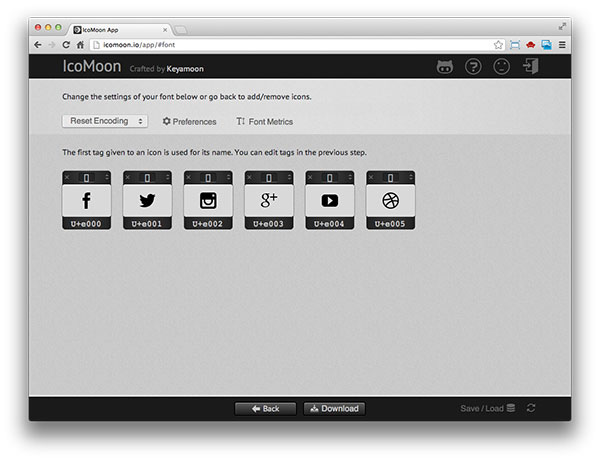Edit character field above Instagram icon

pyautogui.click(x=208, y=178)
